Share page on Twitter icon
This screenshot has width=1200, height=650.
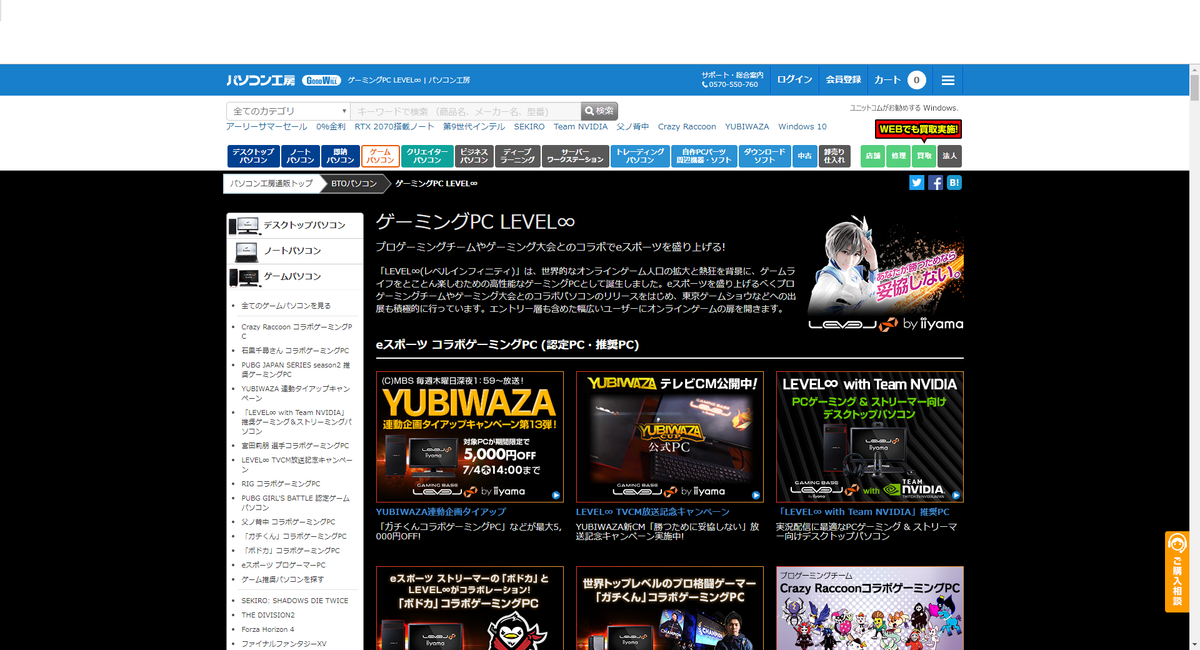coord(917,183)
